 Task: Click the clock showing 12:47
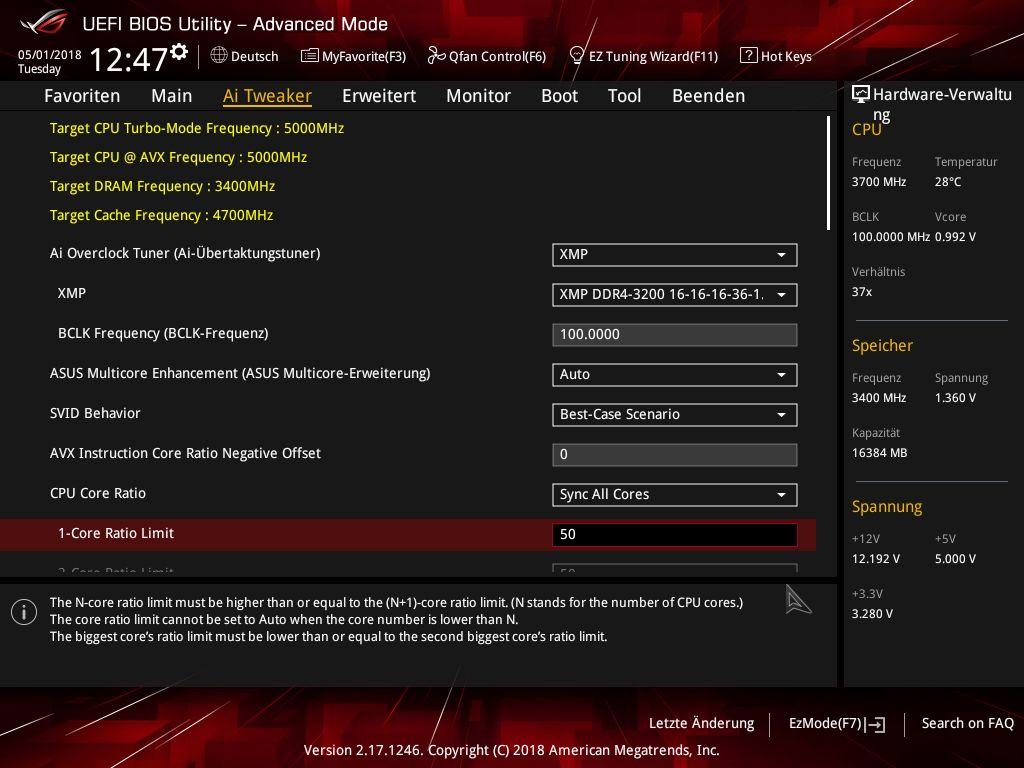[x=128, y=59]
